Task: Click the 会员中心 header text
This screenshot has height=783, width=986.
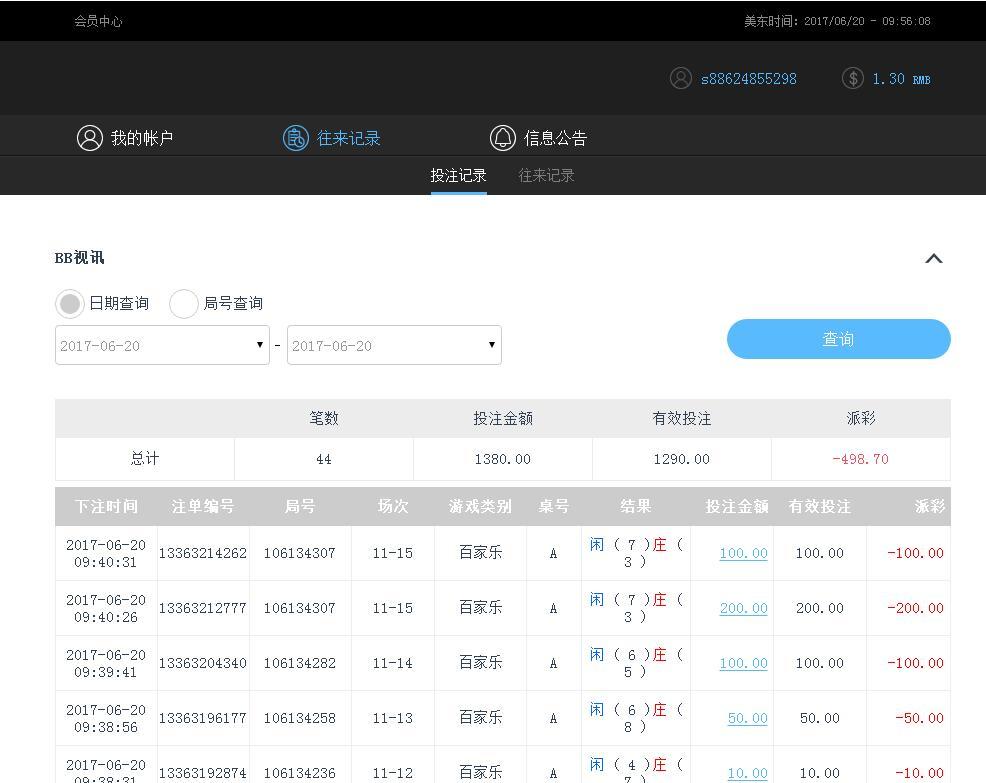Action: (x=98, y=21)
